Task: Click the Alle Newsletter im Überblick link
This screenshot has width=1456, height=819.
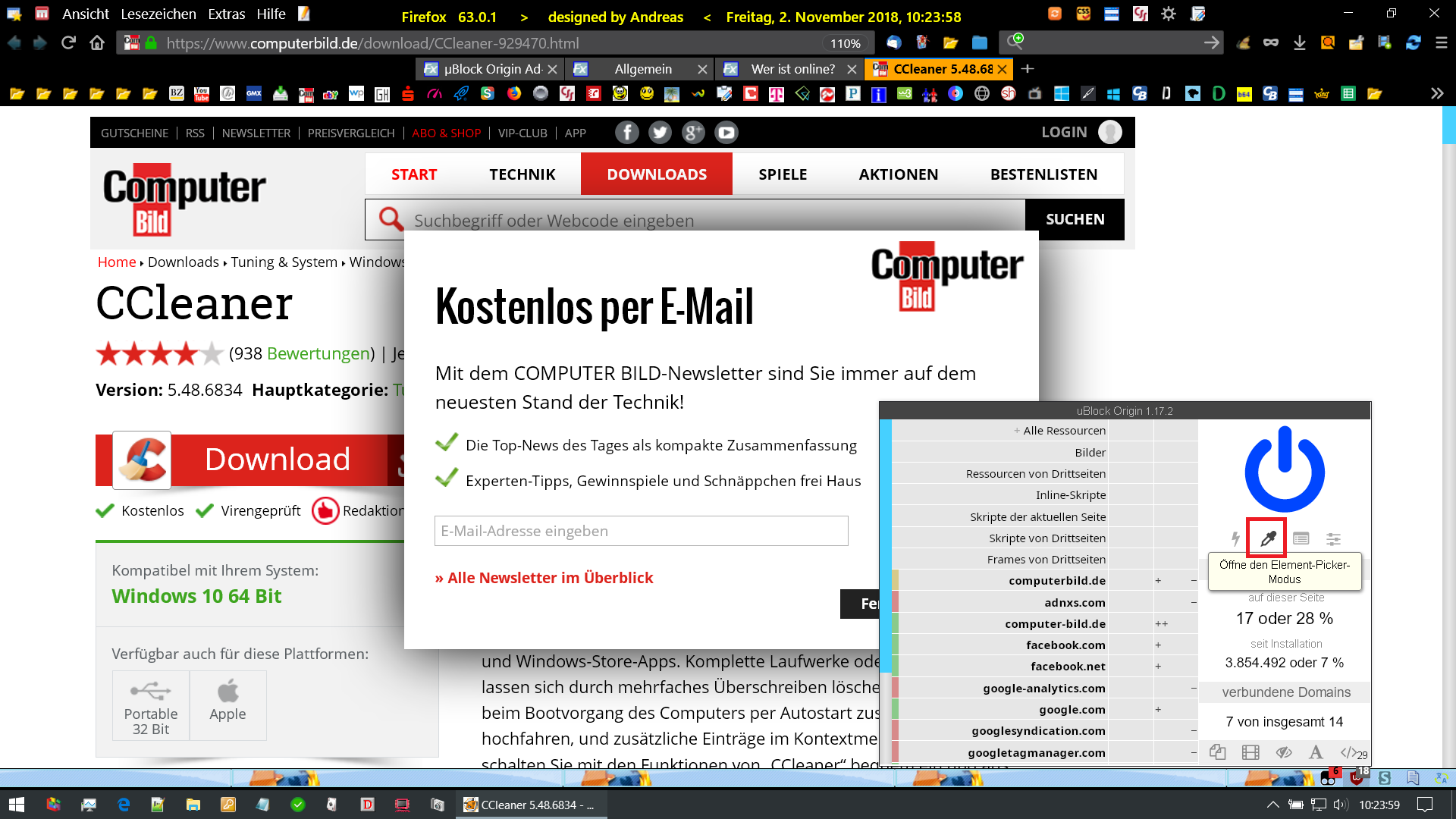Action: click(x=544, y=578)
